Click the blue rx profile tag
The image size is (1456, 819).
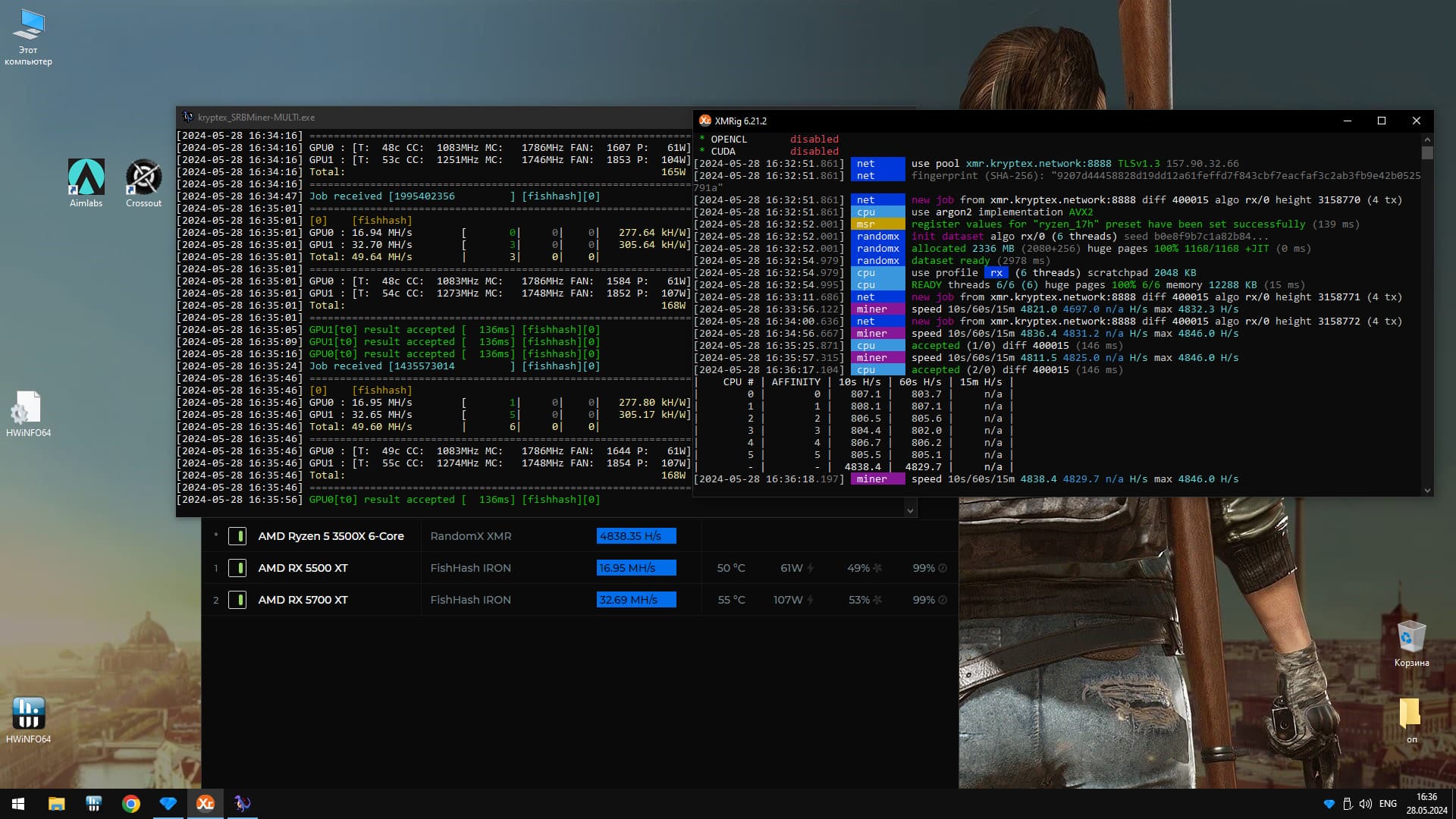pos(996,273)
